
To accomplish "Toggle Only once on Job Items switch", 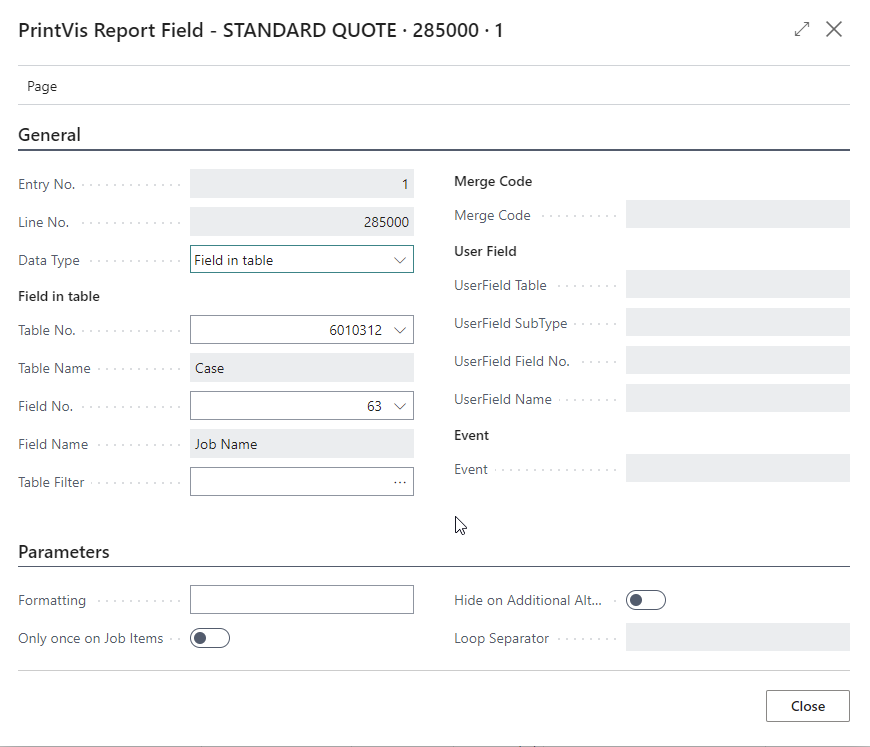I will (x=210, y=638).
